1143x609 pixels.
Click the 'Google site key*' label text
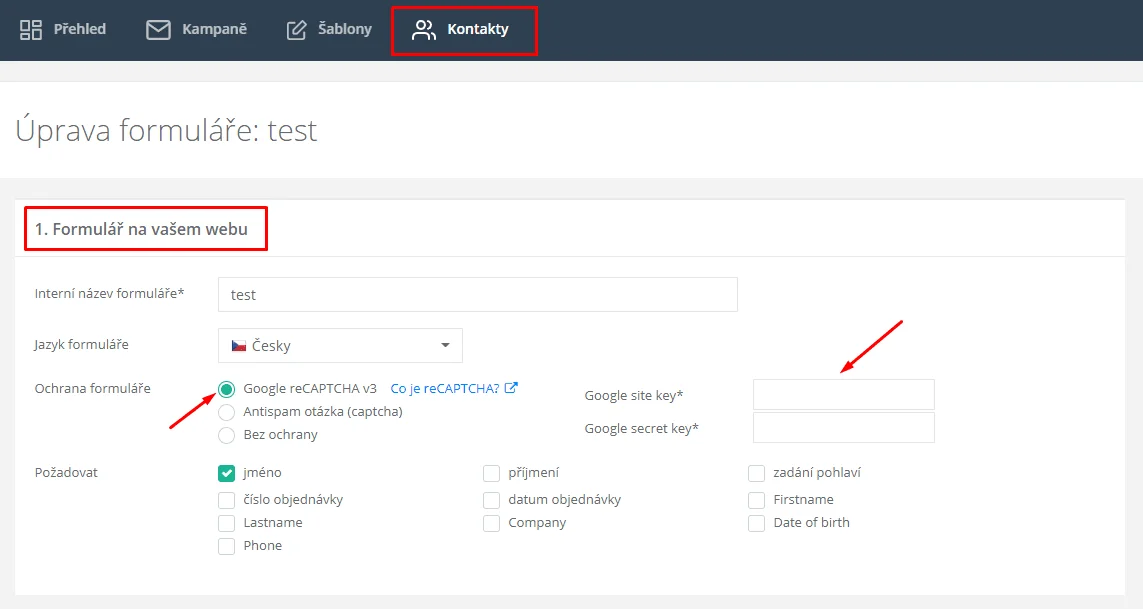633,395
